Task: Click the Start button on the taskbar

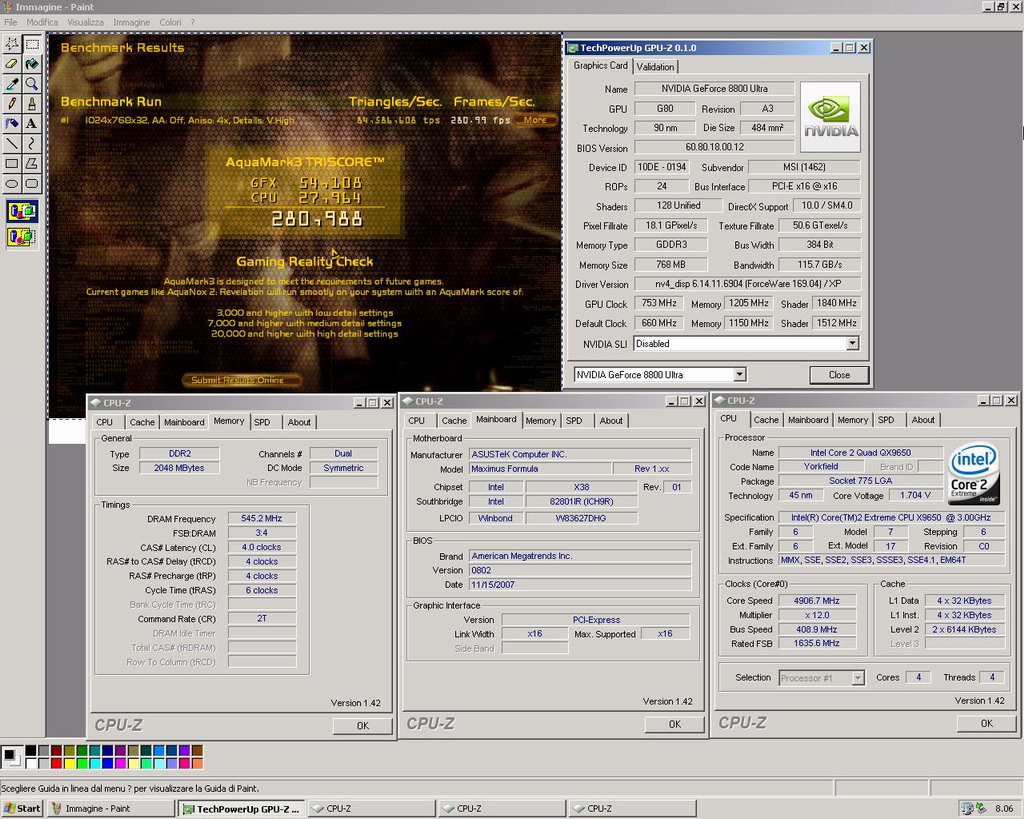Action: [22, 809]
